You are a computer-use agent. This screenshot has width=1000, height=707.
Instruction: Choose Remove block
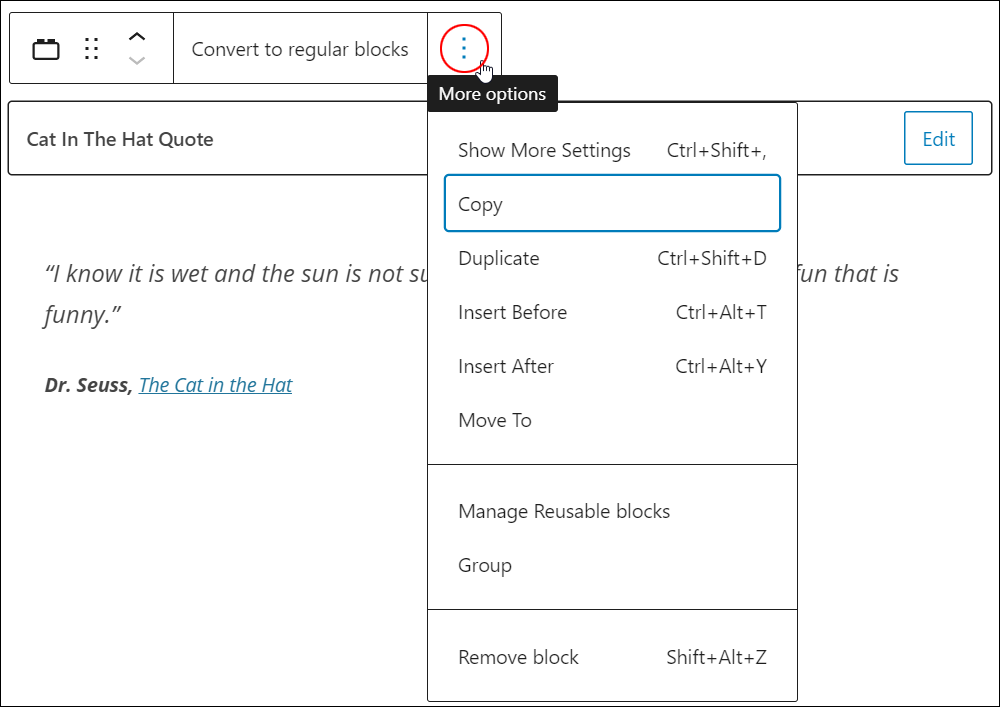(x=612, y=657)
